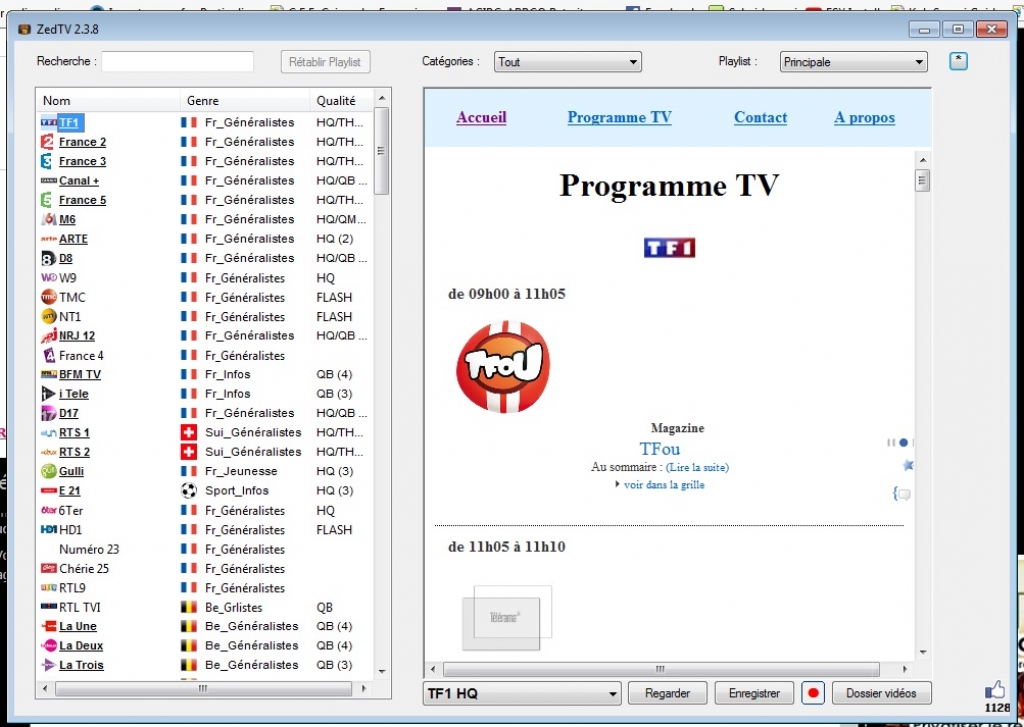Click the La Deux channel logo icon

click(x=49, y=646)
